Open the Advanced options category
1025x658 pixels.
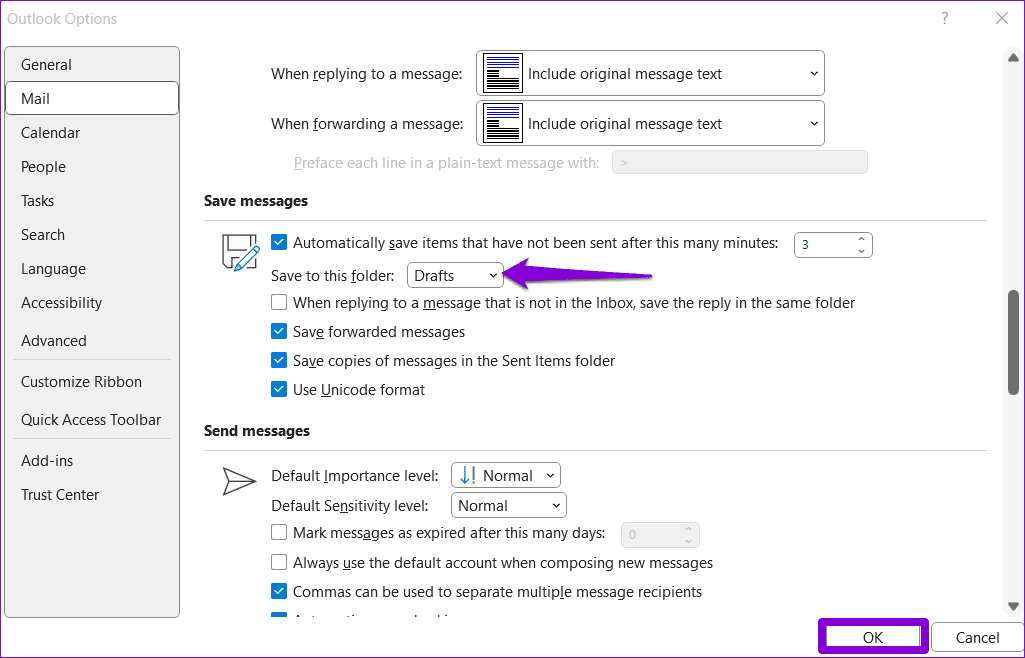click(92, 340)
